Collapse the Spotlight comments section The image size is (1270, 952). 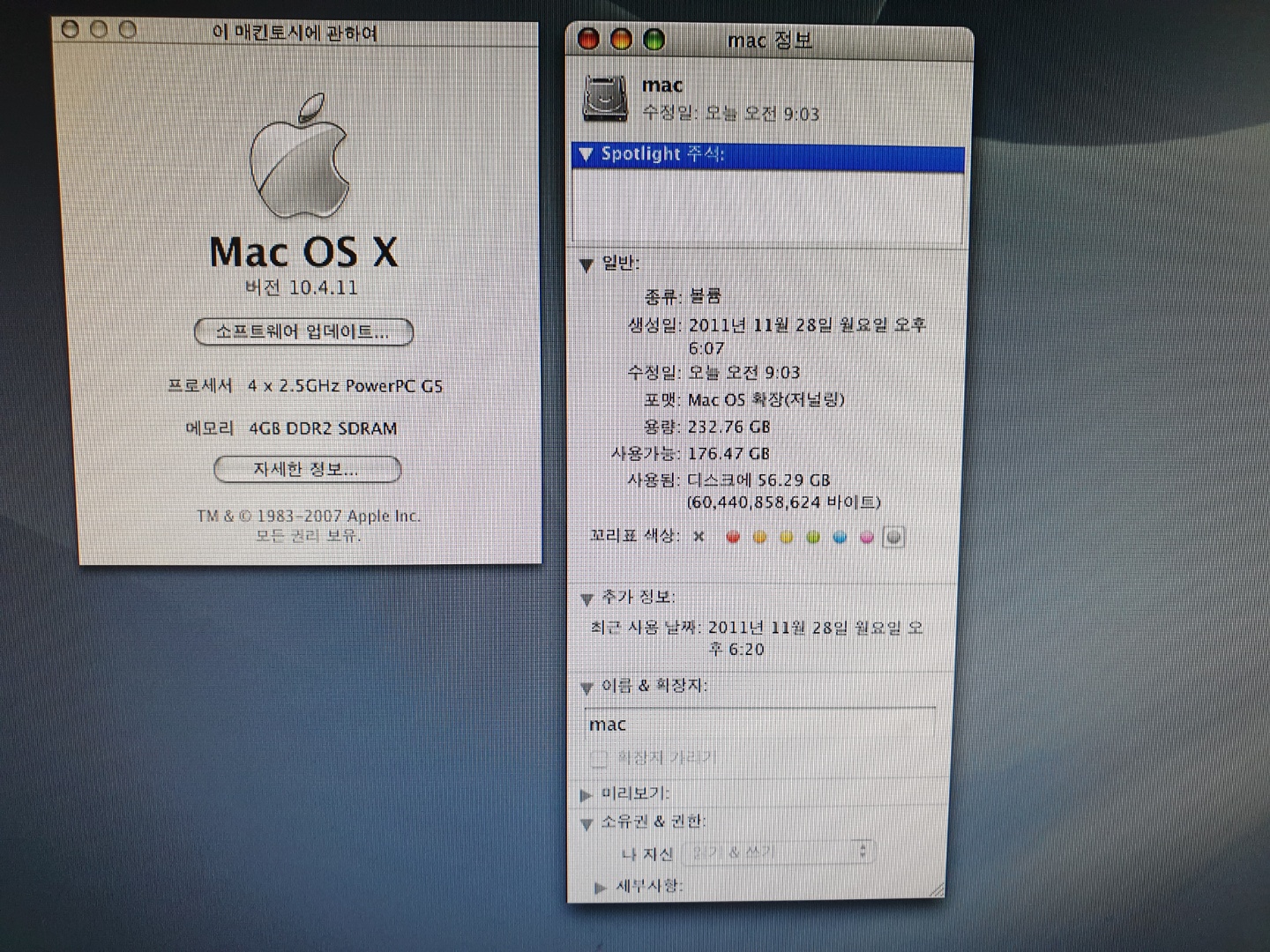586,155
